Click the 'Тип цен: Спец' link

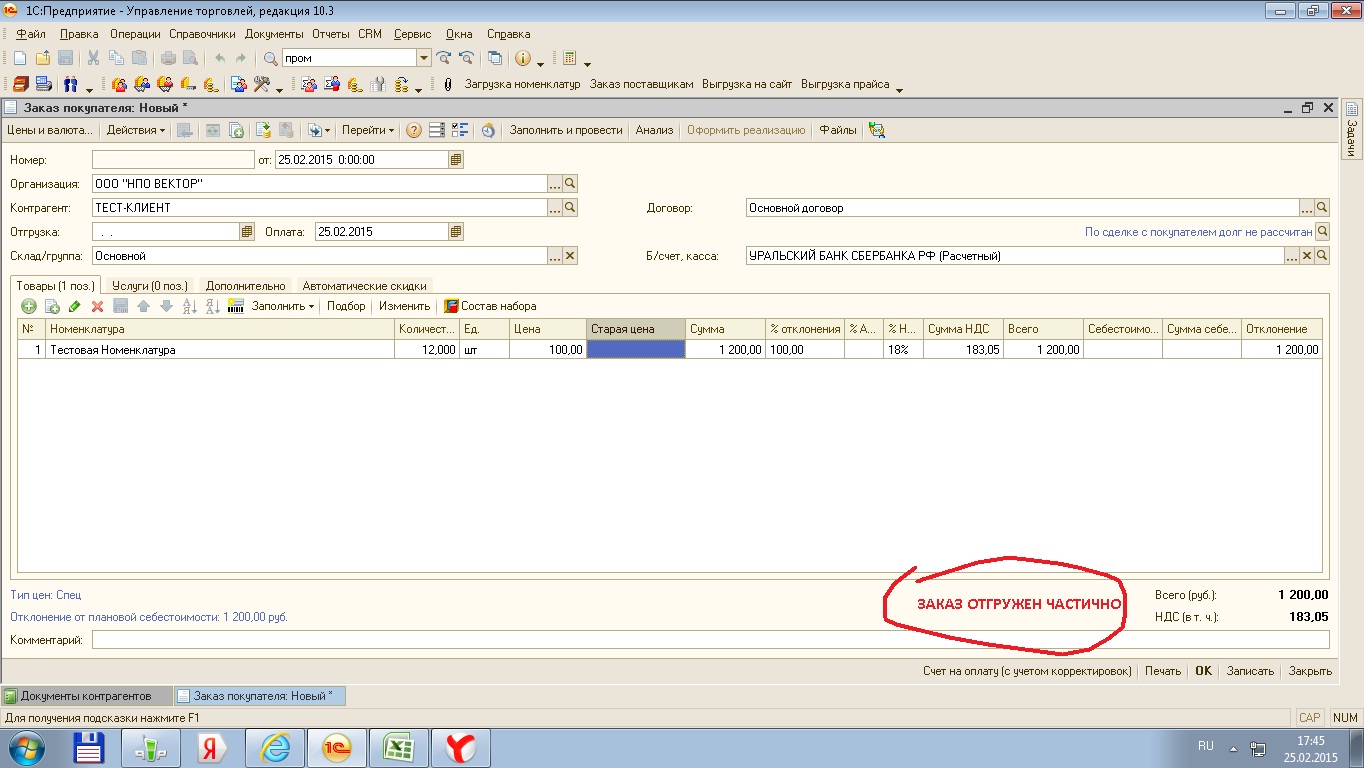click(x=46, y=594)
